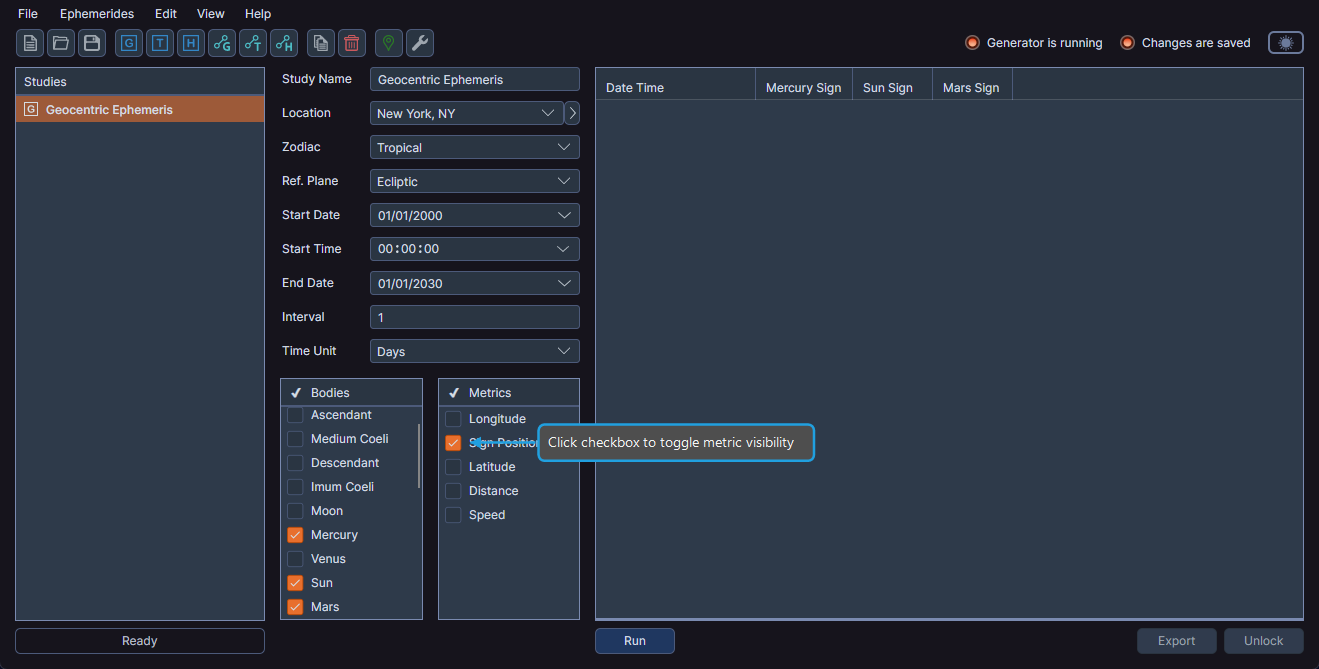
Task: Open an existing study file
Action: point(60,43)
